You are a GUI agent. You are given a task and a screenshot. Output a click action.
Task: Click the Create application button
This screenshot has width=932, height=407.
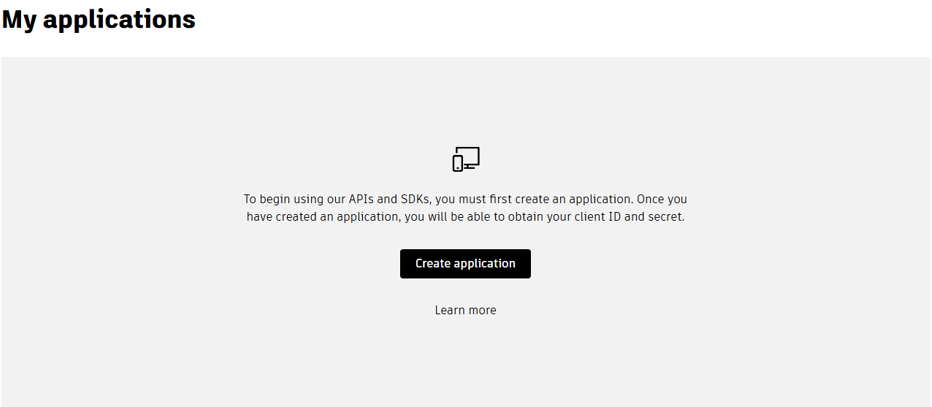click(465, 264)
